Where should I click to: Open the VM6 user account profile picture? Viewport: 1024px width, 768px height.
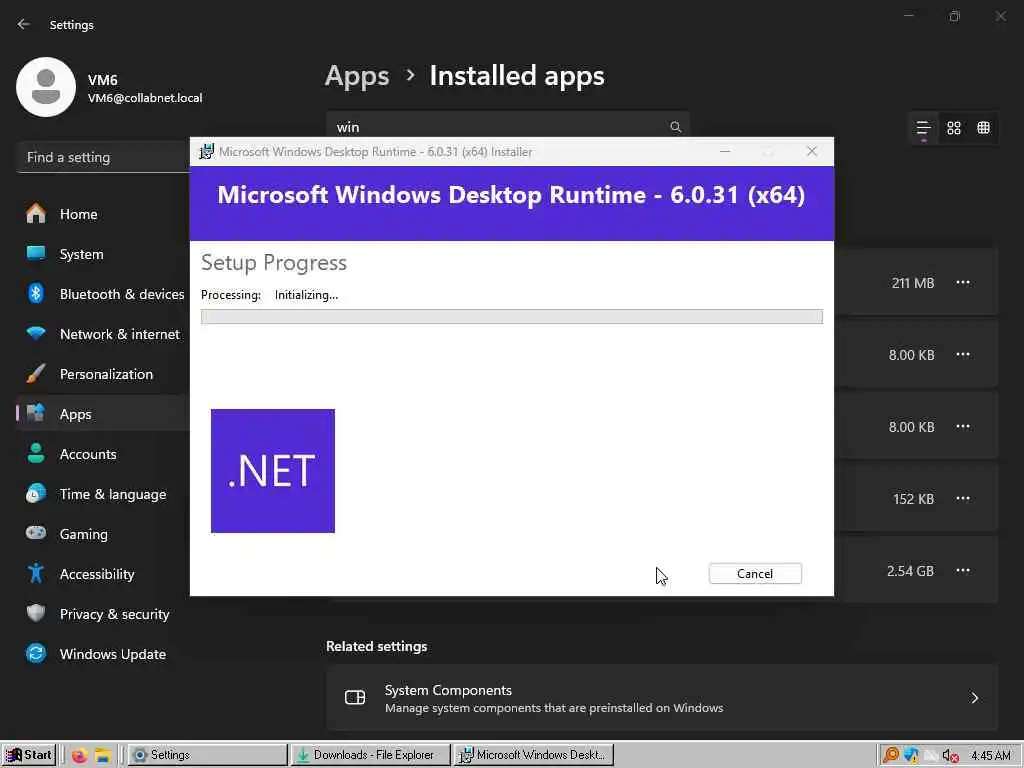(x=46, y=87)
